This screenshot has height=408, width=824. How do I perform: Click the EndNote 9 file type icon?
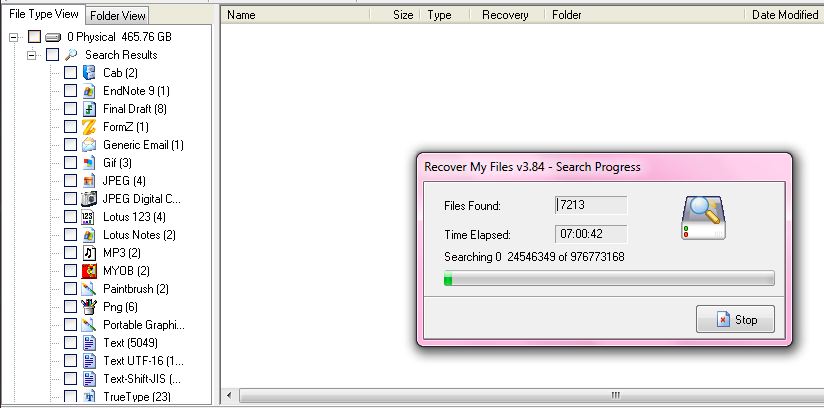pyautogui.click(x=89, y=91)
